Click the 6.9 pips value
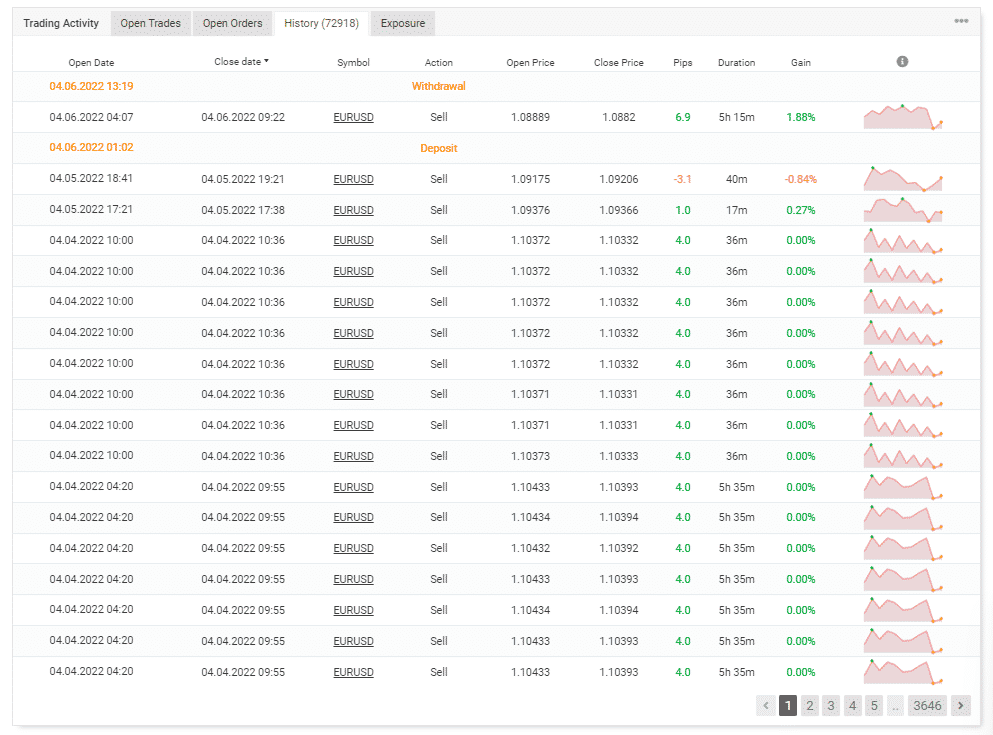Image resolution: width=993 pixels, height=735 pixels. coord(683,117)
